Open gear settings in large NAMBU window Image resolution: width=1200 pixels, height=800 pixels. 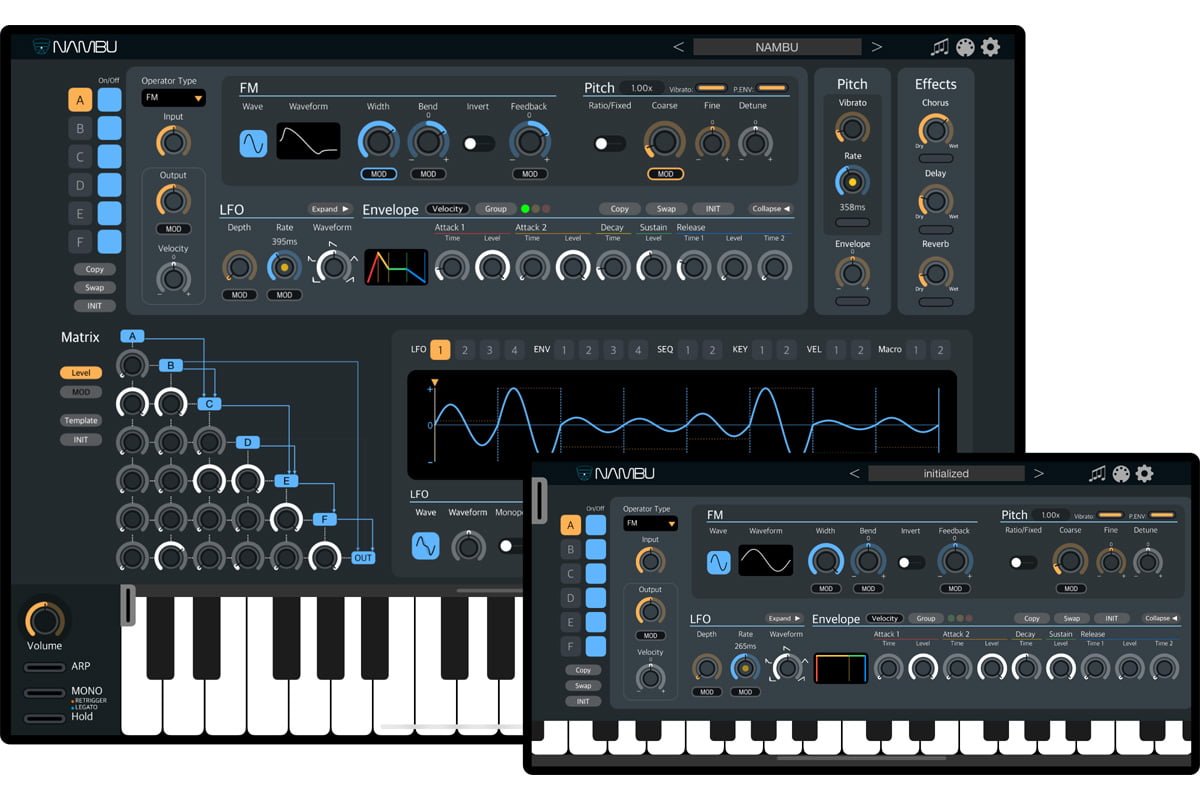point(990,47)
